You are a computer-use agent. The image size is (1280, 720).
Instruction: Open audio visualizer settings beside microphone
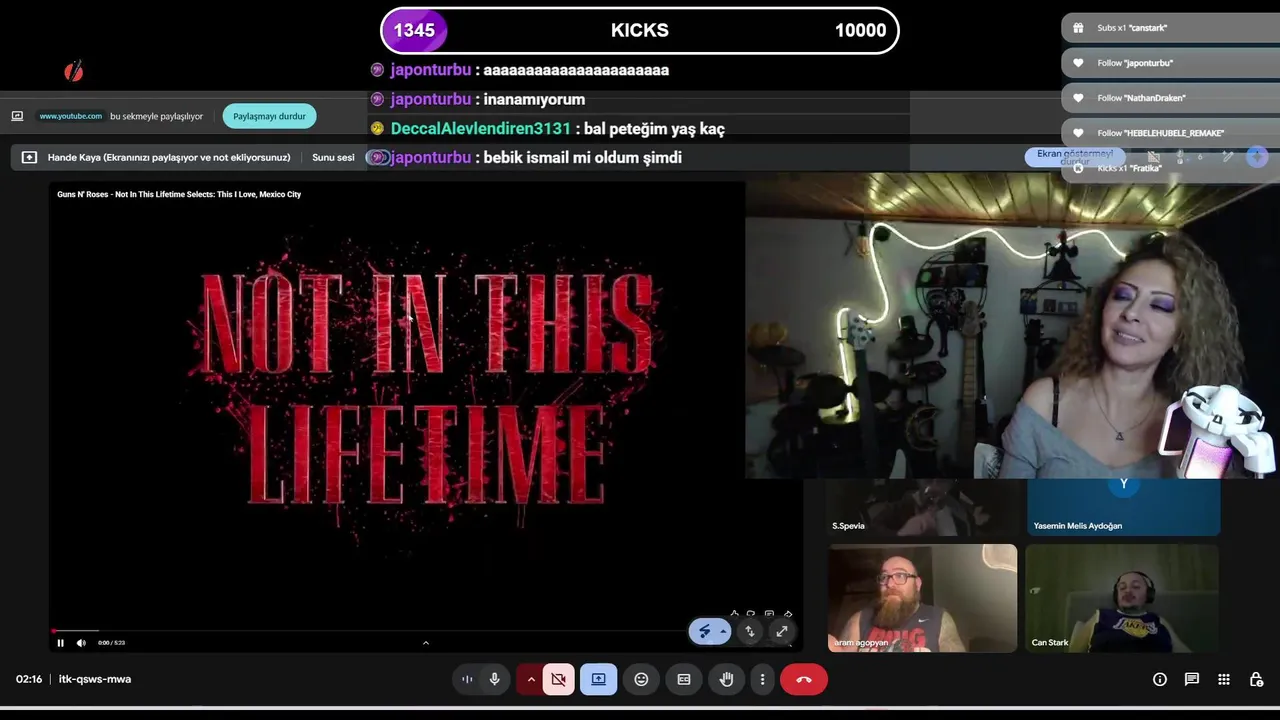point(467,679)
